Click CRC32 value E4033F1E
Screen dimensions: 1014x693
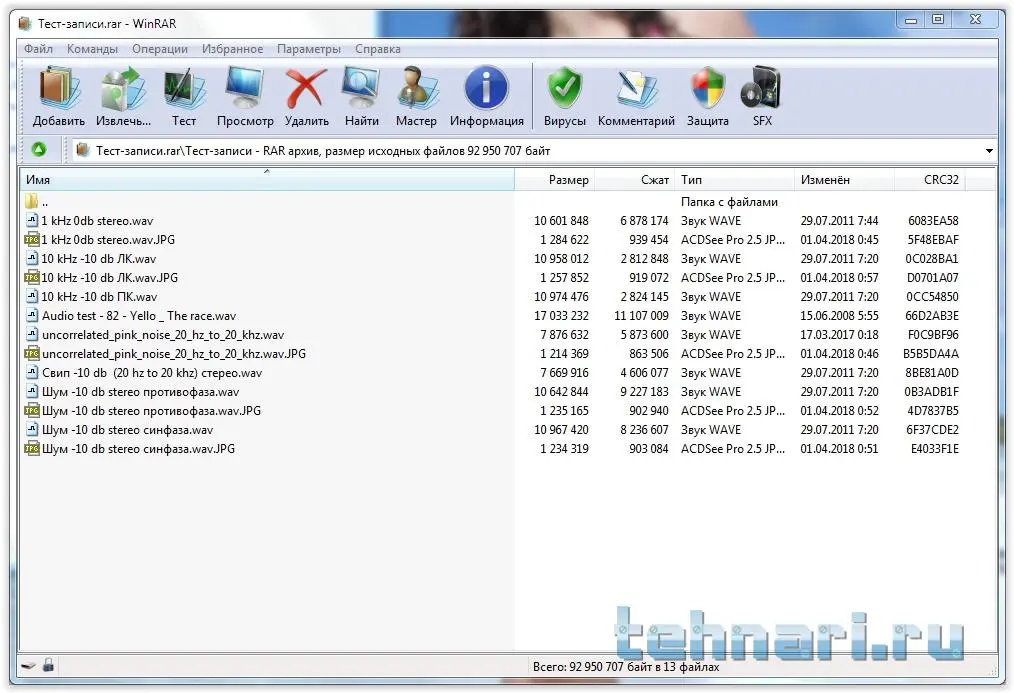click(934, 449)
